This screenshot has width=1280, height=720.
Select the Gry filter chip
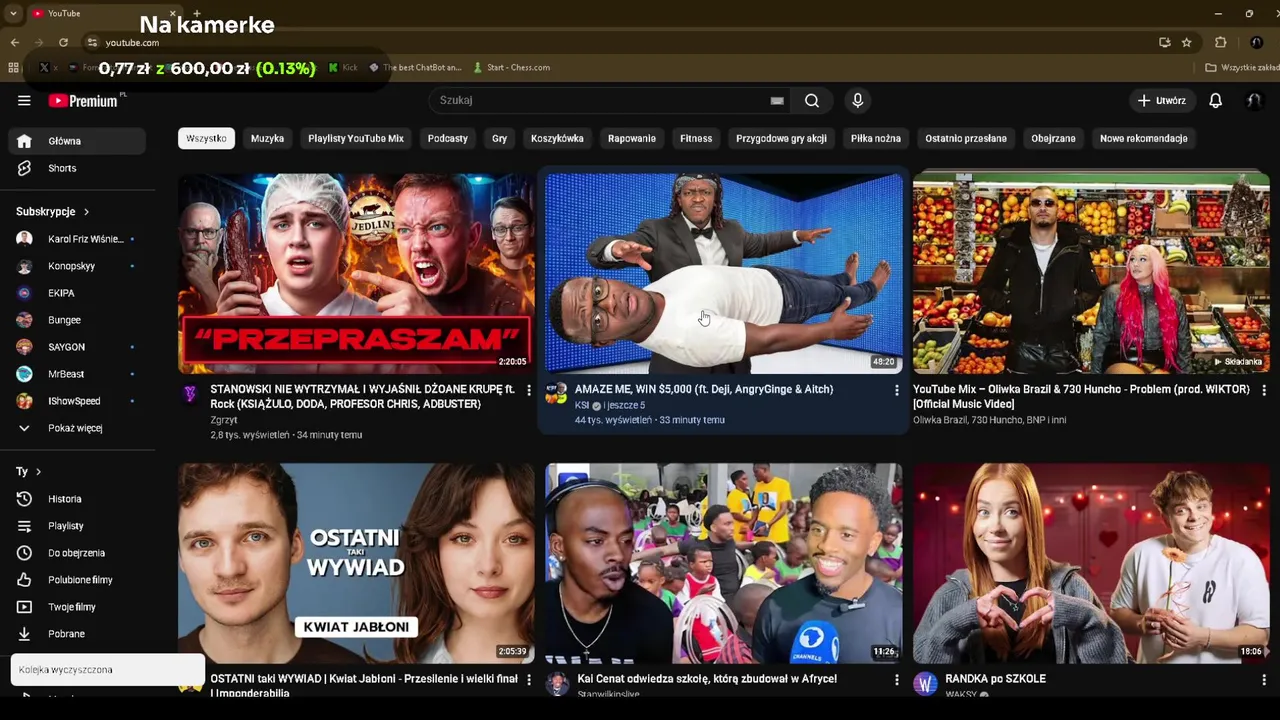(499, 138)
